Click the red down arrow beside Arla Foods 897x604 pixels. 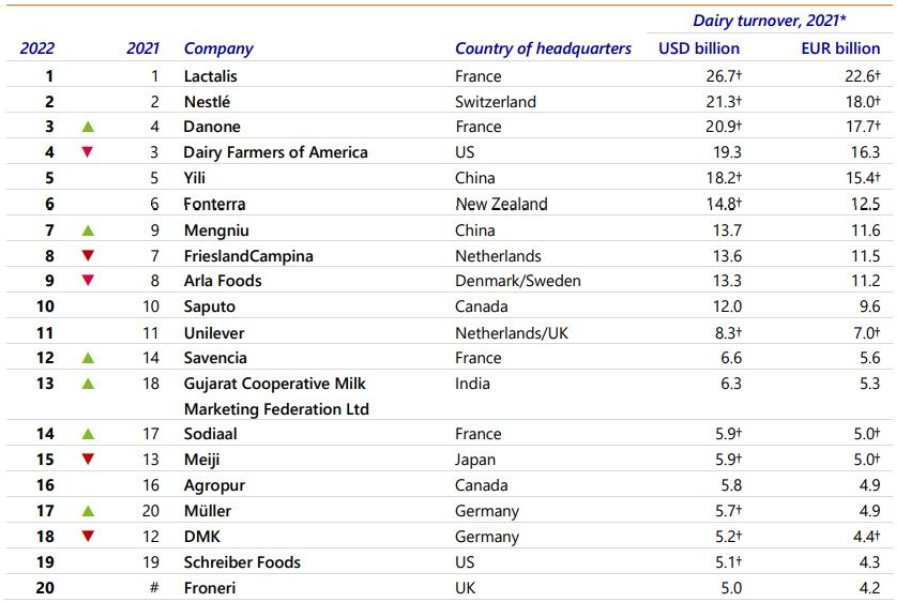(x=88, y=281)
